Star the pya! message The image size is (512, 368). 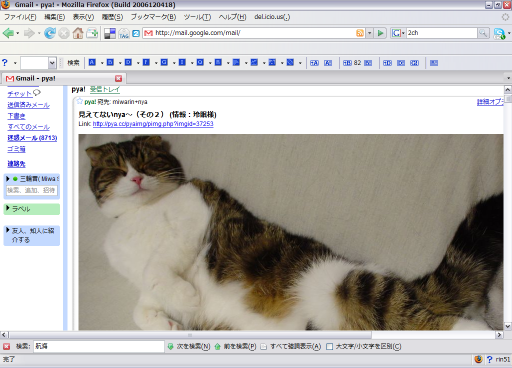[x=79, y=101]
